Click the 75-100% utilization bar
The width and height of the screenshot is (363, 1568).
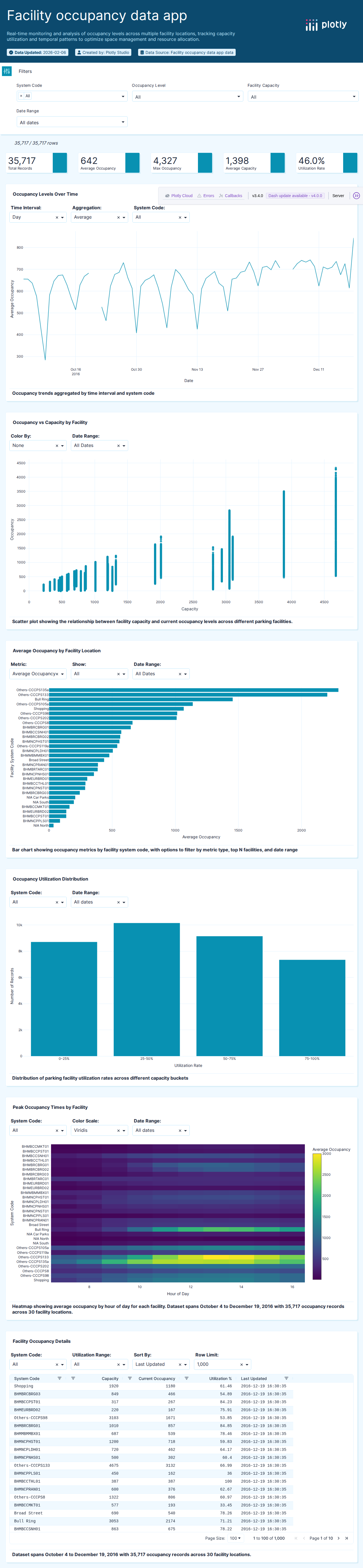[x=312, y=1007]
